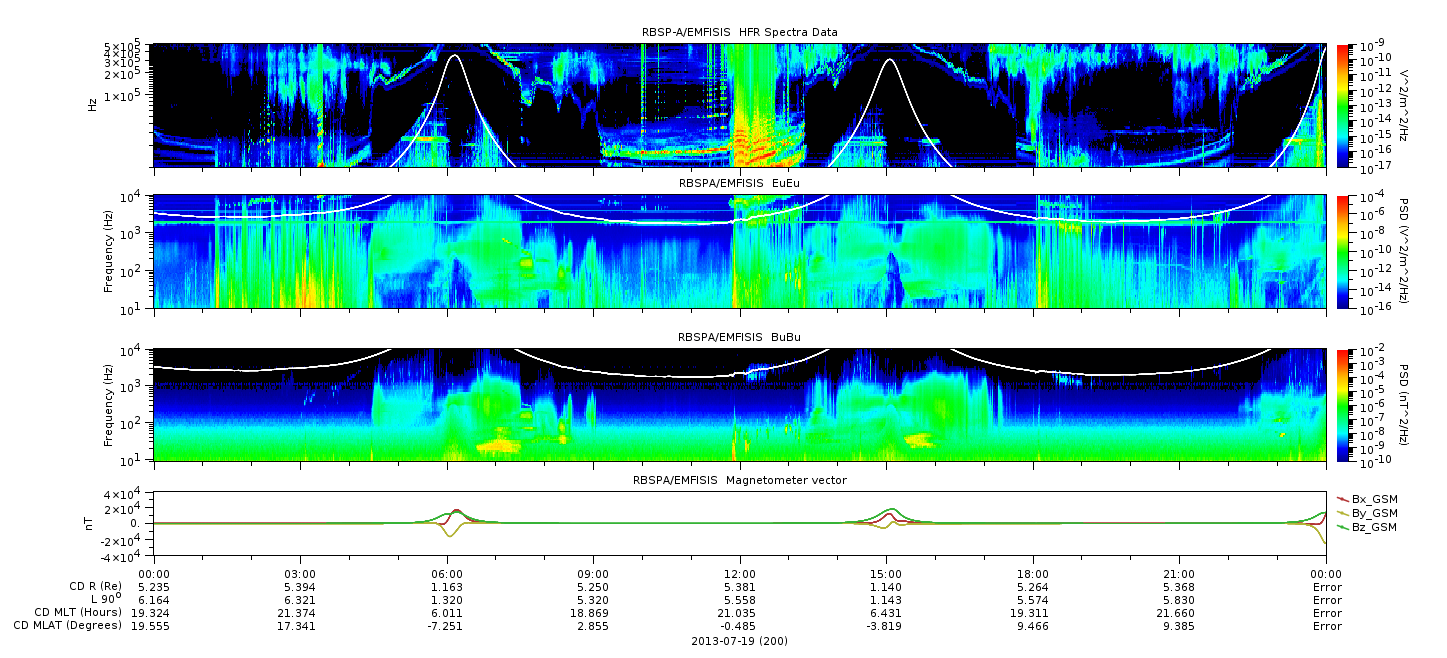1447x658 pixels.
Task: Click the HFR spectra color bar
Action: click(x=1342, y=105)
